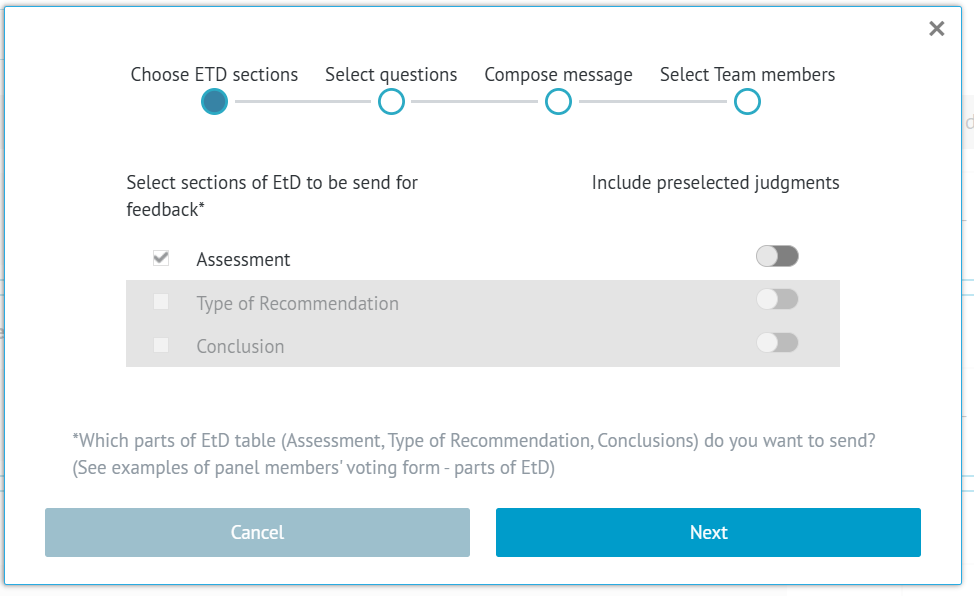Click the Conclusion section label text

pyautogui.click(x=240, y=347)
